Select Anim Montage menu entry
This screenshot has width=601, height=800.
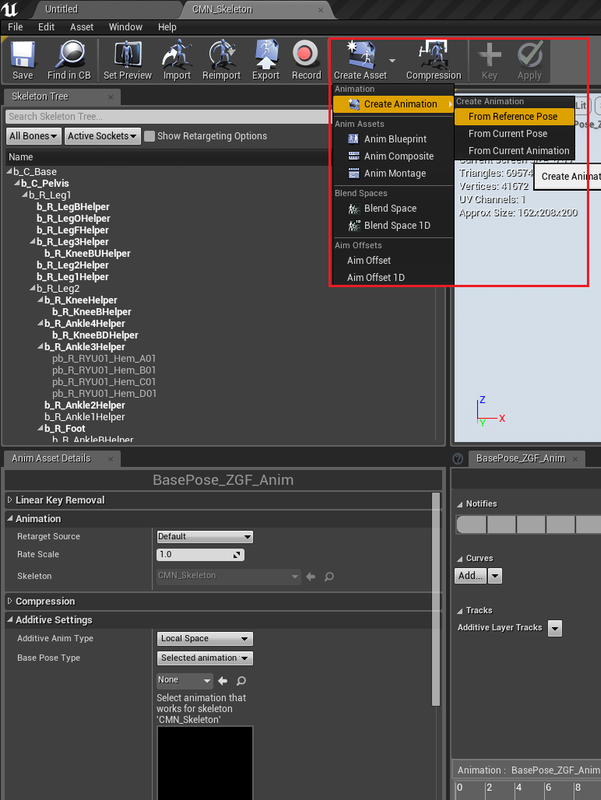[x=393, y=174]
